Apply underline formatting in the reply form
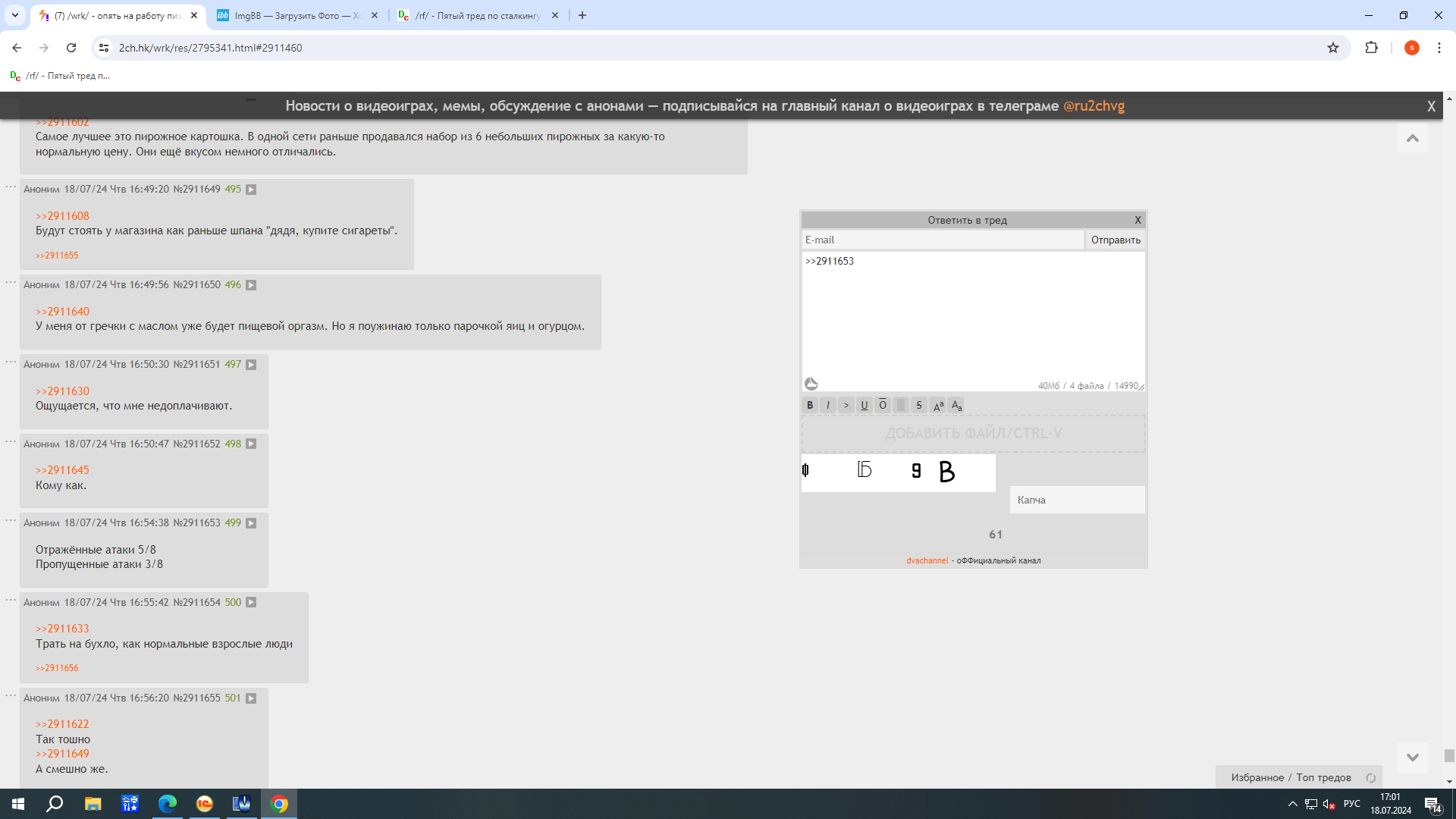This screenshot has height=819, width=1456. tap(864, 405)
